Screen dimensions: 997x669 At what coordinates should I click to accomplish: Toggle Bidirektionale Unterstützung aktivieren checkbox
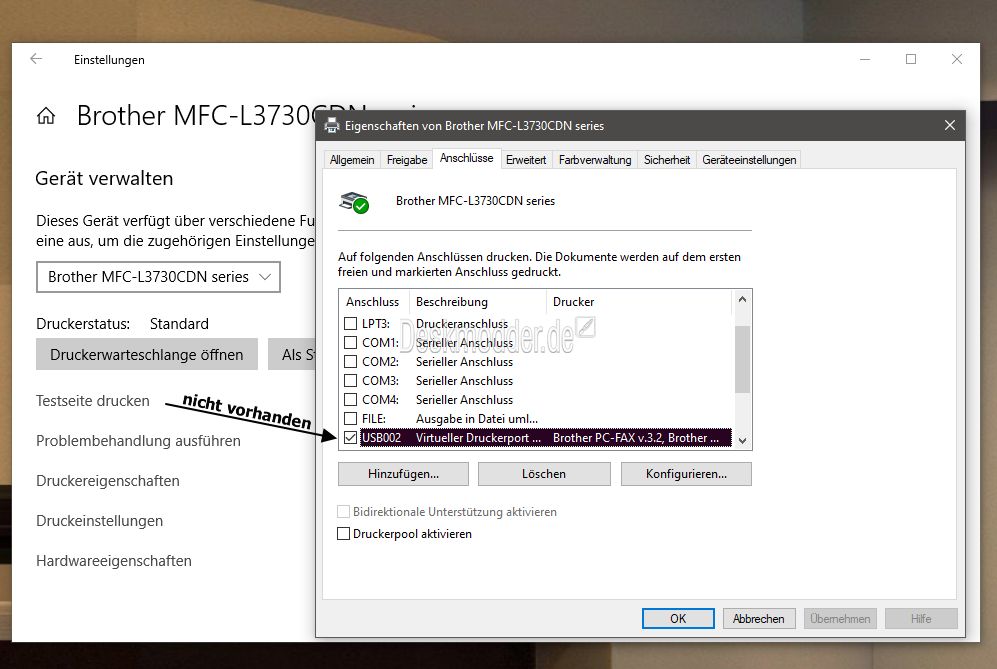click(x=343, y=512)
